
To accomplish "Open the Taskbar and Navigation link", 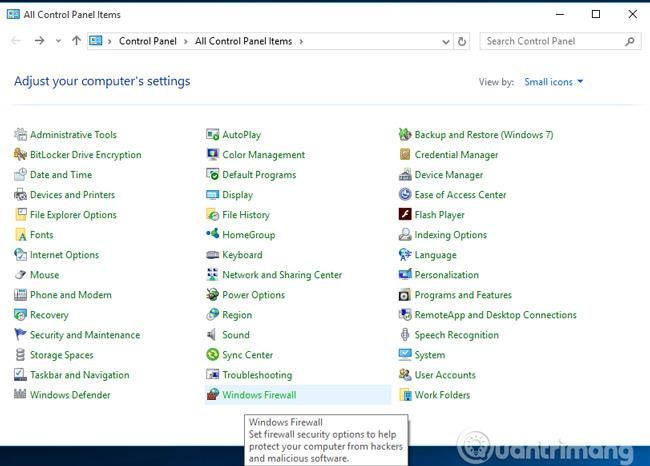I will click(80, 375).
